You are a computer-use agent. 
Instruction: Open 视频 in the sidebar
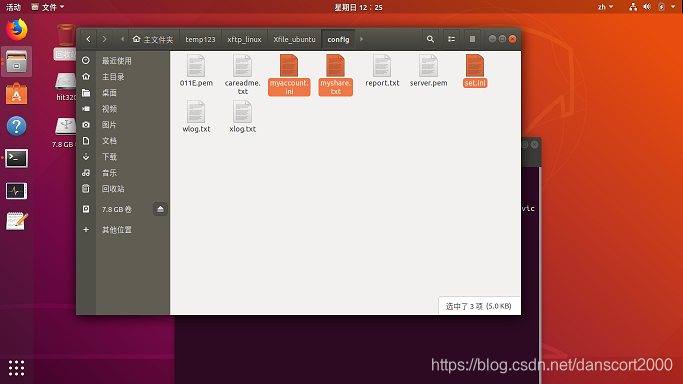[123, 109]
